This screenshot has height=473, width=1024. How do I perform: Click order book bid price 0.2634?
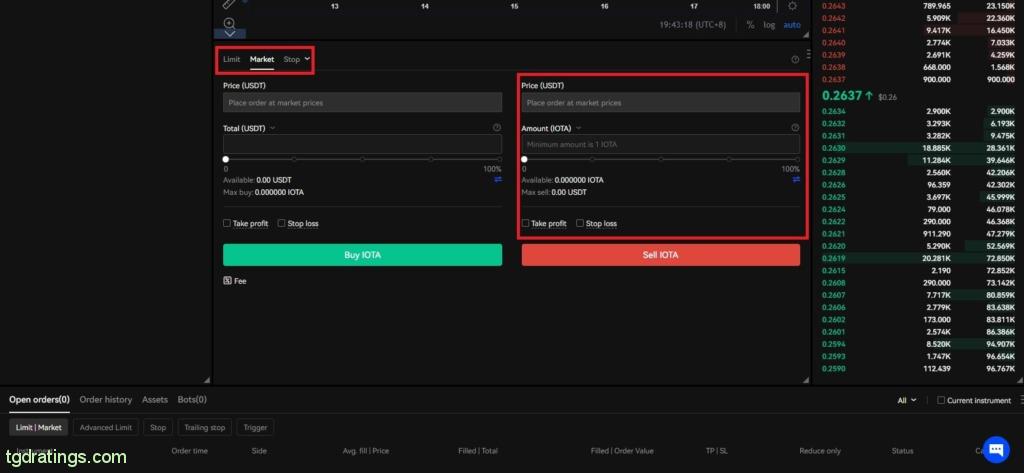833,112
